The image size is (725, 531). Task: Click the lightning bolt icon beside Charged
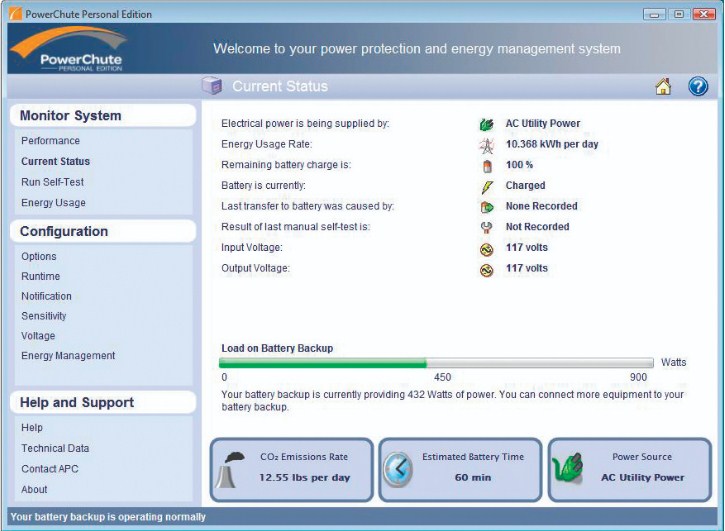point(487,187)
